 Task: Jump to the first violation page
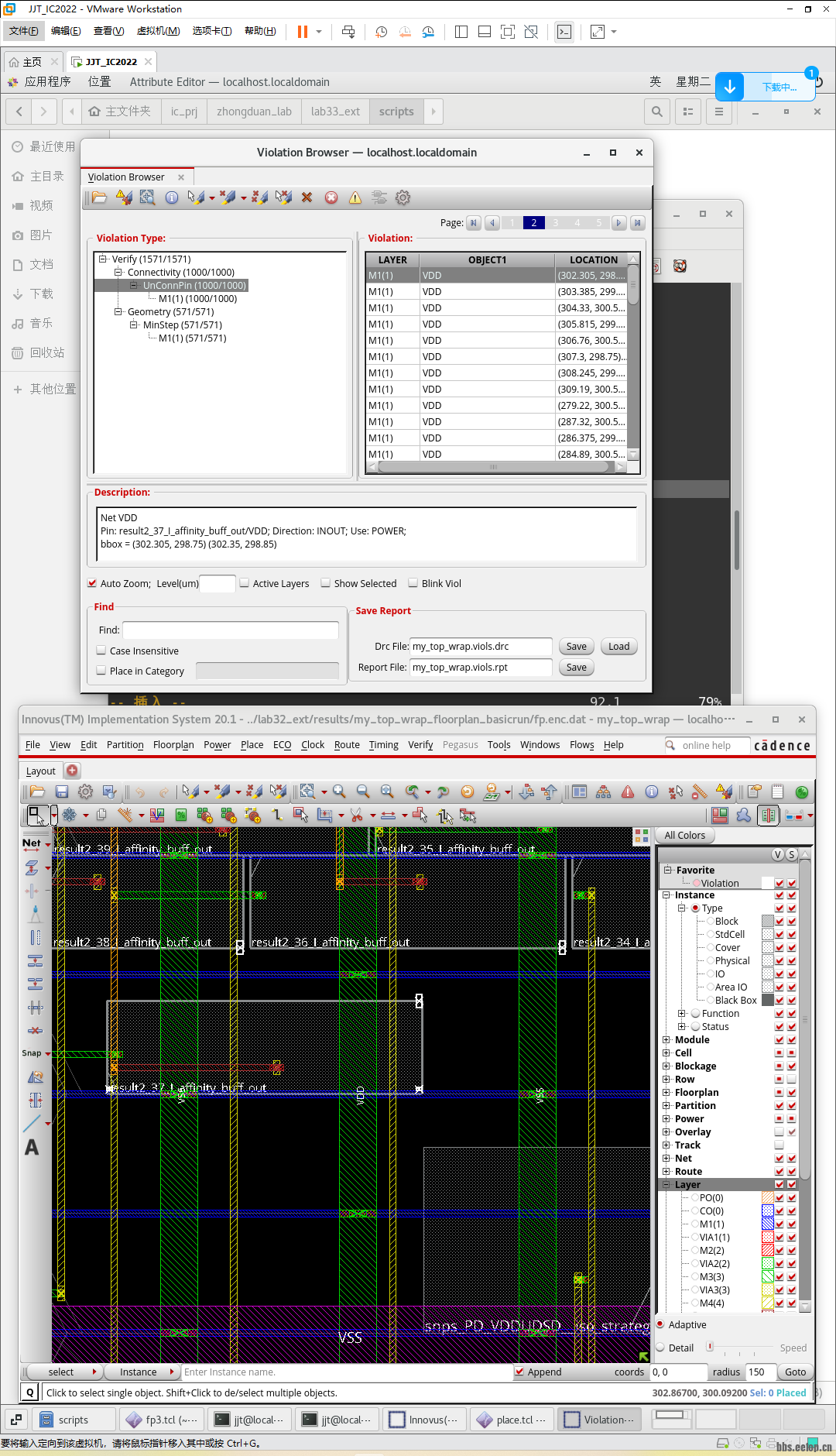[x=474, y=223]
